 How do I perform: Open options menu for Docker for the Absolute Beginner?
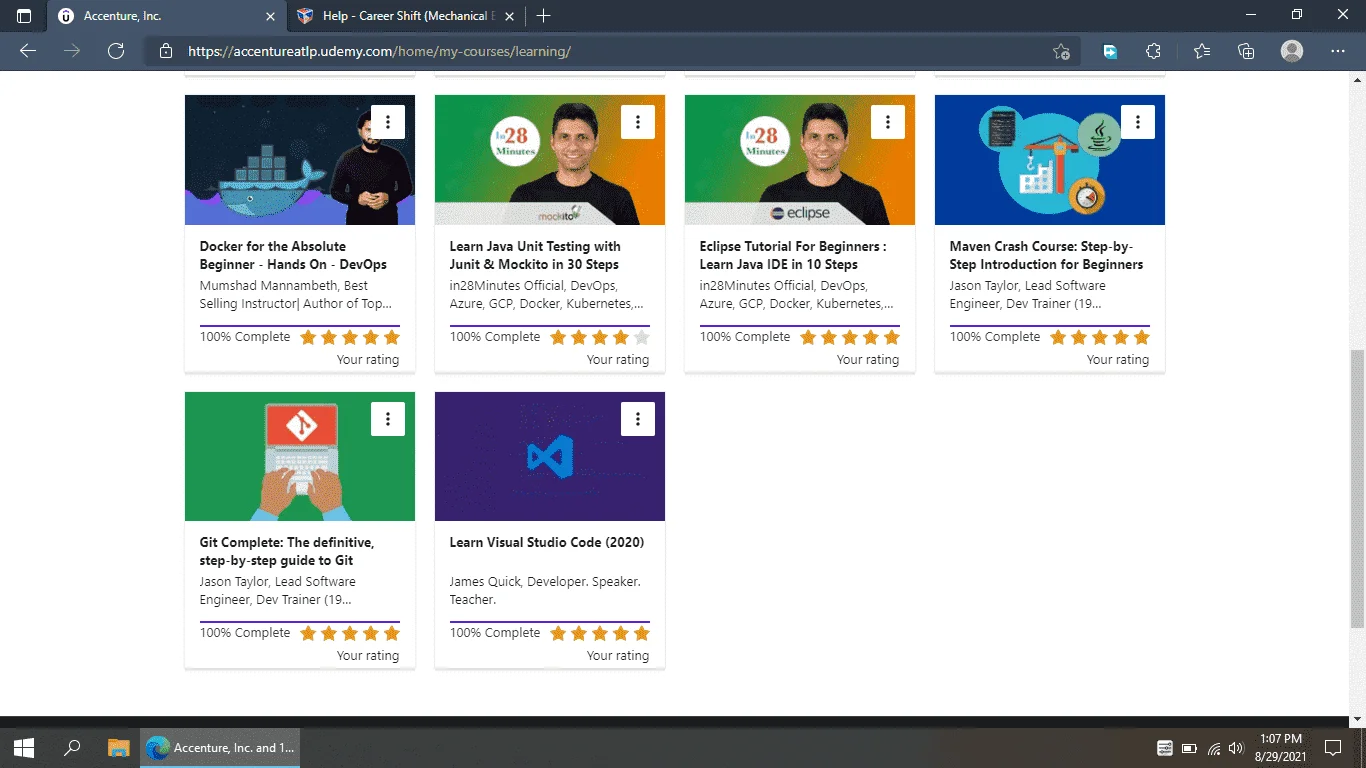tap(388, 122)
